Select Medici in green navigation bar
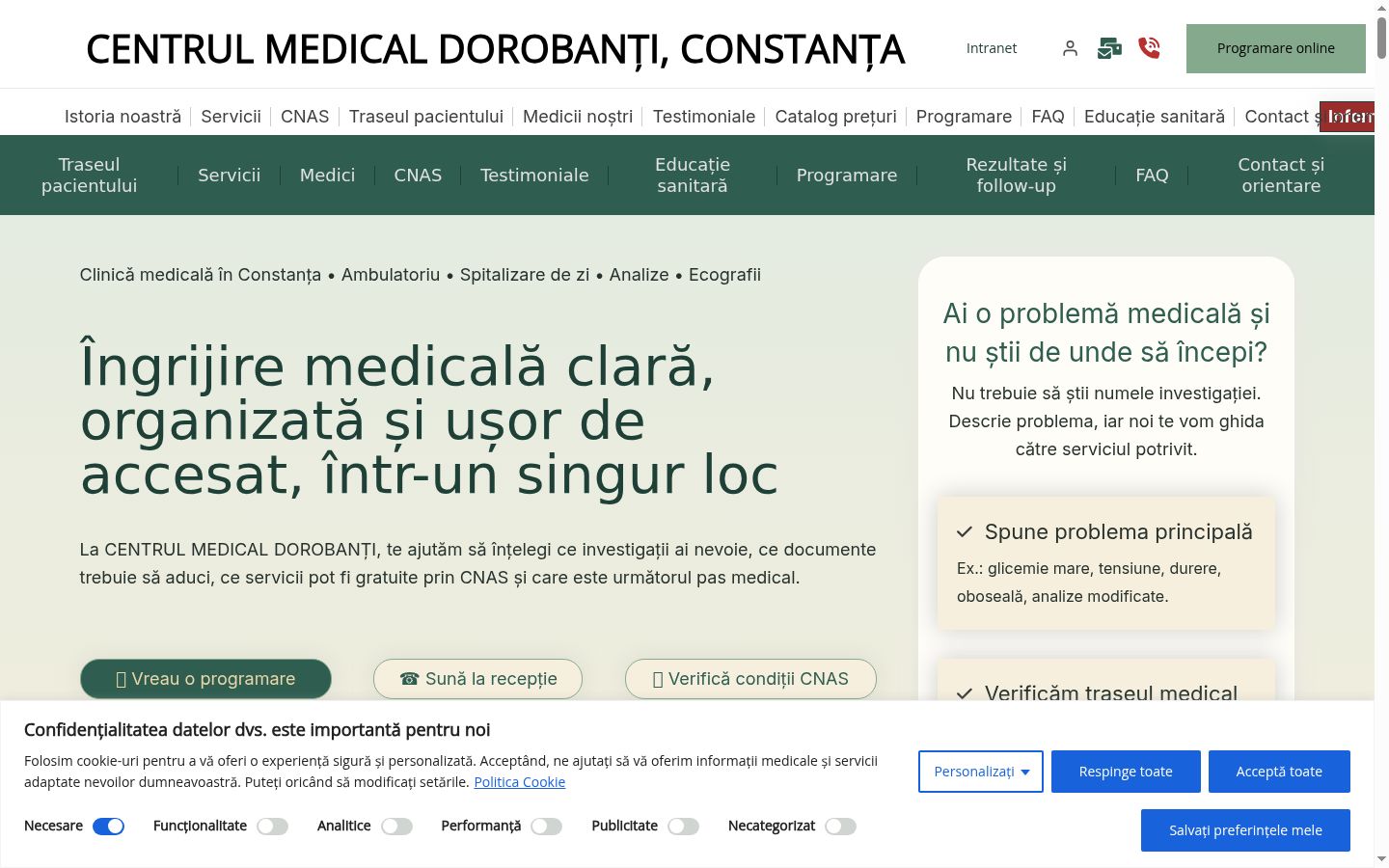The width and height of the screenshot is (1389, 868). (328, 175)
